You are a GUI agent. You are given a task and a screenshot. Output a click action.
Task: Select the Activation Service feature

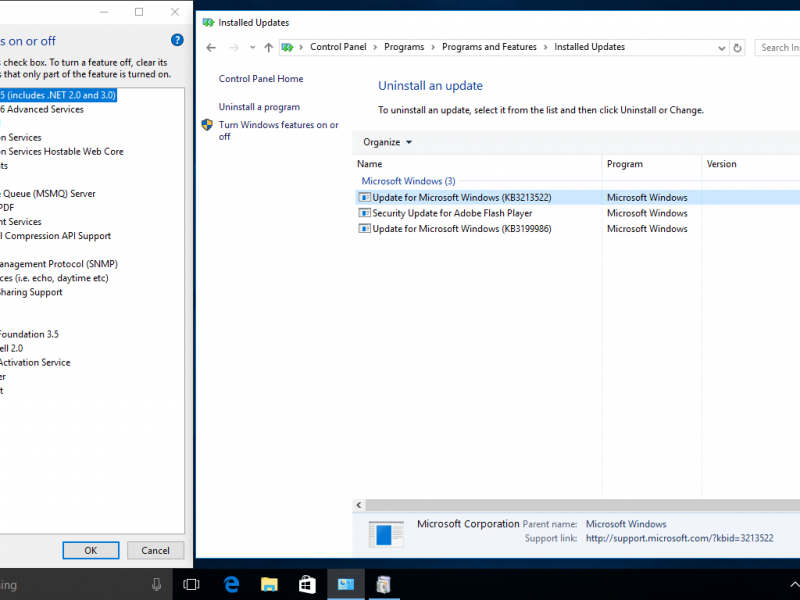click(x=35, y=362)
